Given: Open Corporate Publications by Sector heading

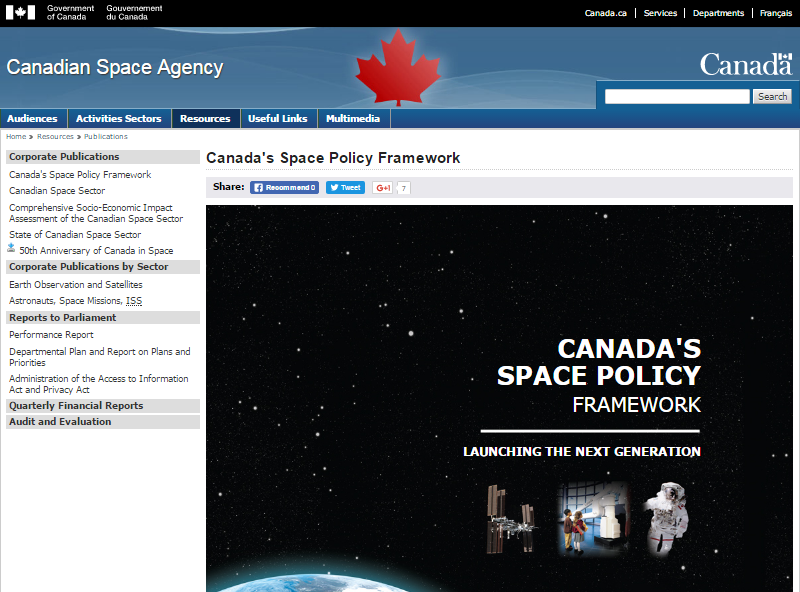Looking at the screenshot, I should point(103,267).
